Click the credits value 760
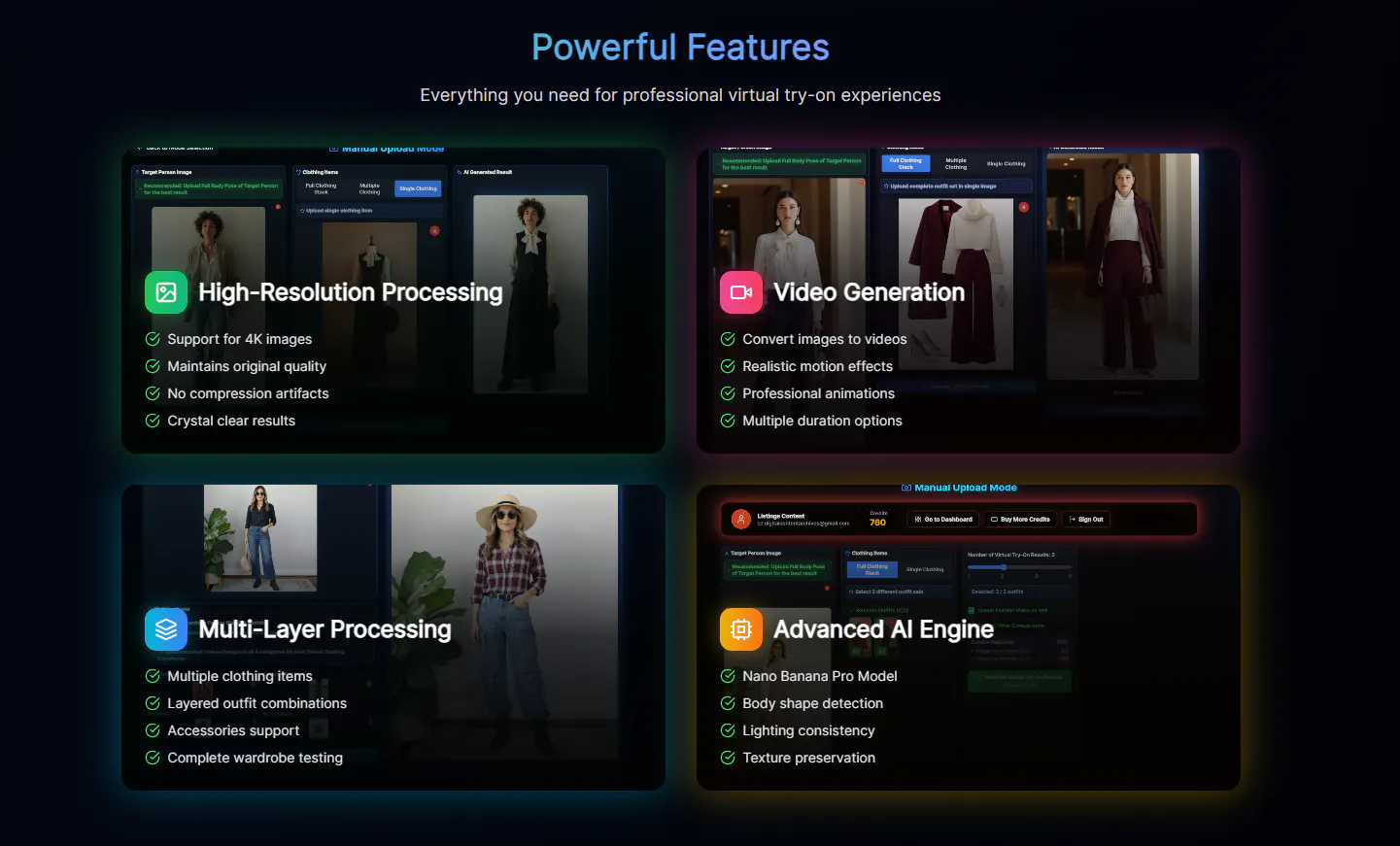This screenshot has height=846, width=1400. [x=877, y=523]
